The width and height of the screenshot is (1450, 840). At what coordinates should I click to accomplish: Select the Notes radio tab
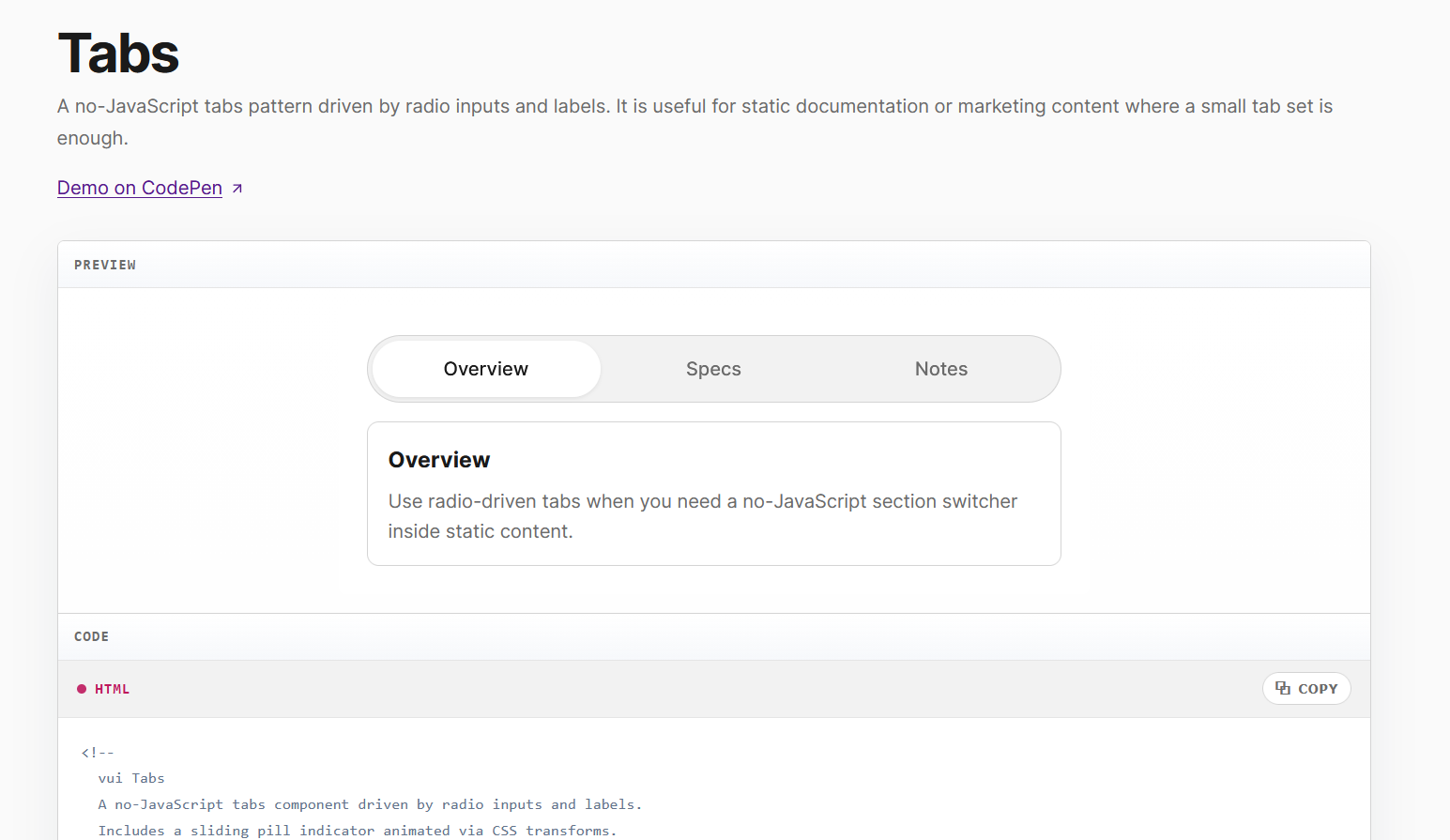(x=940, y=369)
